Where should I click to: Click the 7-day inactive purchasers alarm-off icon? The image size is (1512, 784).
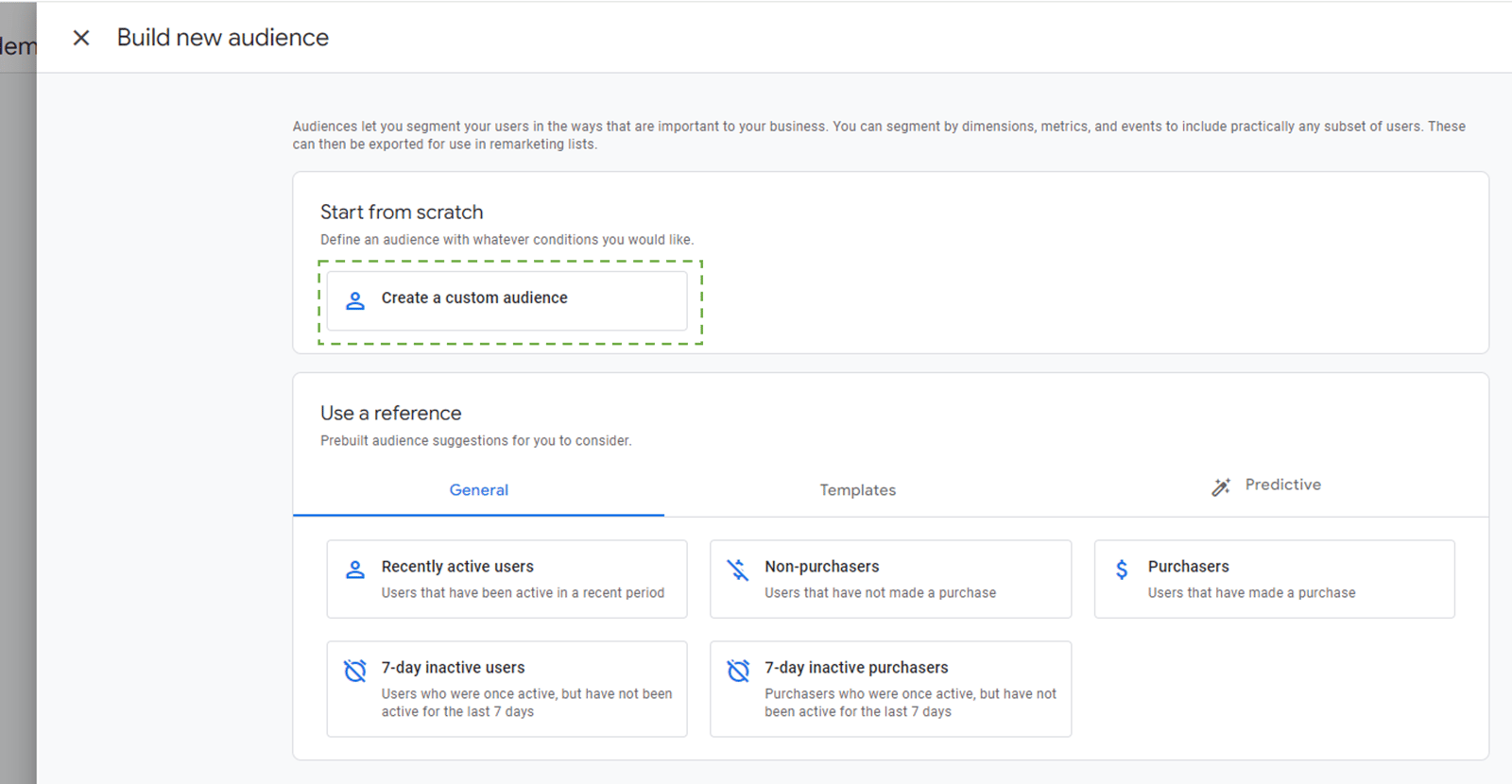click(x=738, y=671)
